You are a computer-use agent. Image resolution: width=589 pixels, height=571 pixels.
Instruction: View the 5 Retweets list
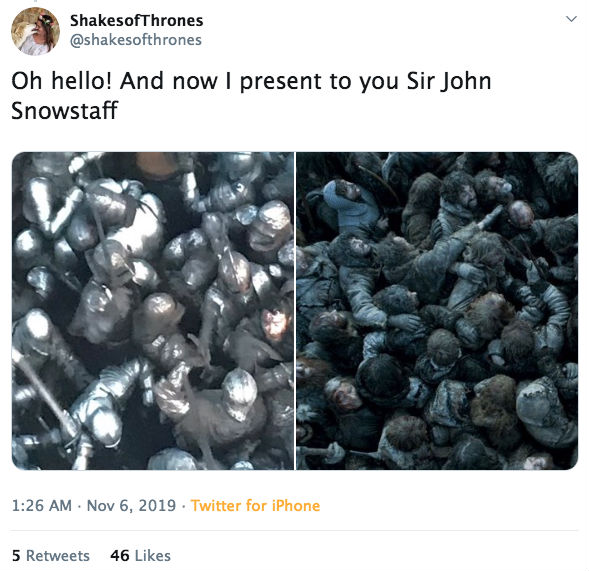point(51,556)
